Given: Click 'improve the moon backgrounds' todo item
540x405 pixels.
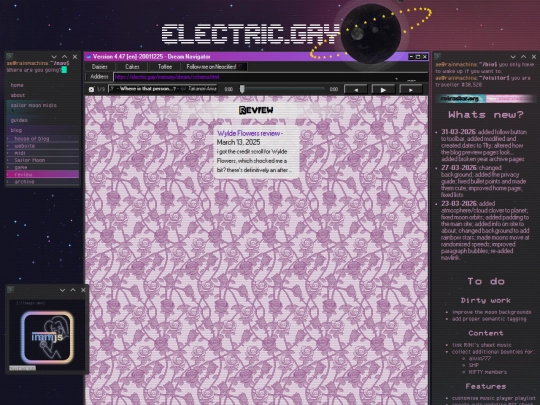Looking at the screenshot, I should (x=491, y=312).
